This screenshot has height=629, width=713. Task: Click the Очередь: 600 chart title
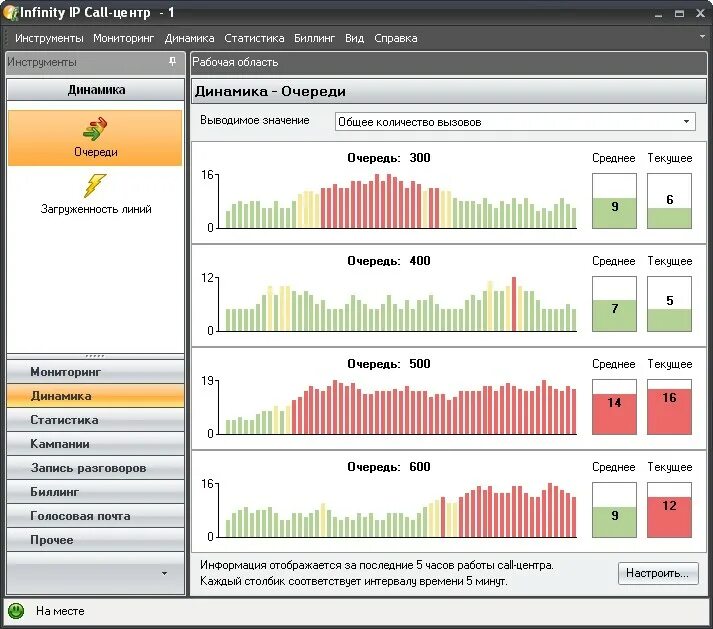click(x=389, y=467)
